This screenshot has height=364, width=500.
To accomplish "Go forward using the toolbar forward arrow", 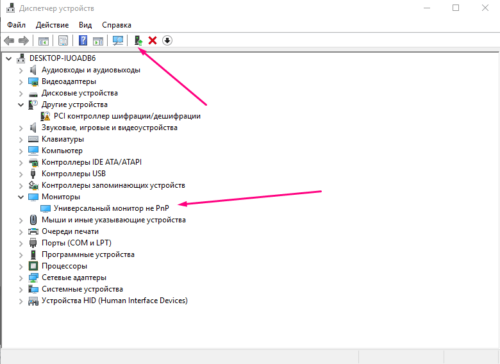I will click(23, 41).
